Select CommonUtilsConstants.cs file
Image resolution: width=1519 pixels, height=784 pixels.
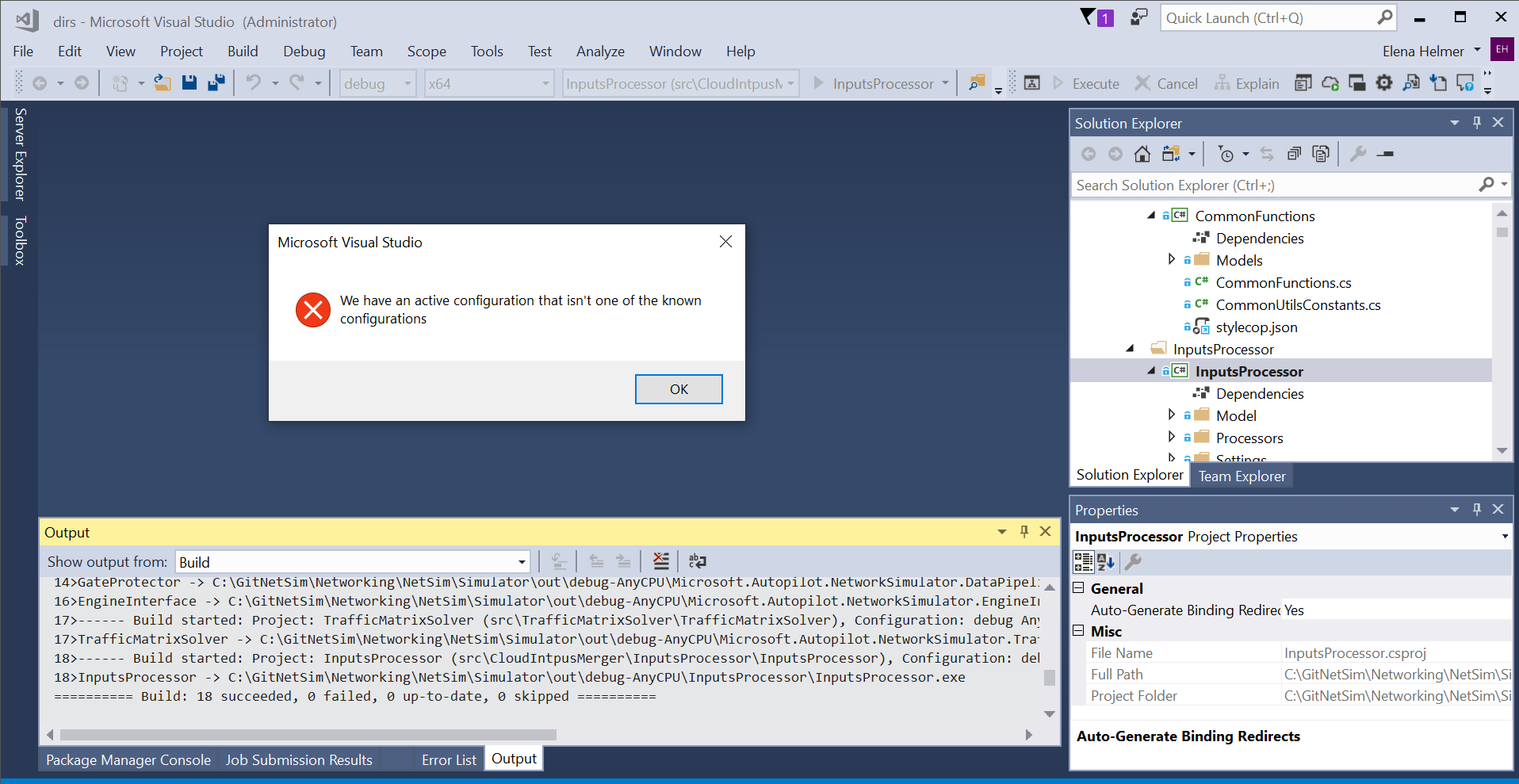[1298, 305]
